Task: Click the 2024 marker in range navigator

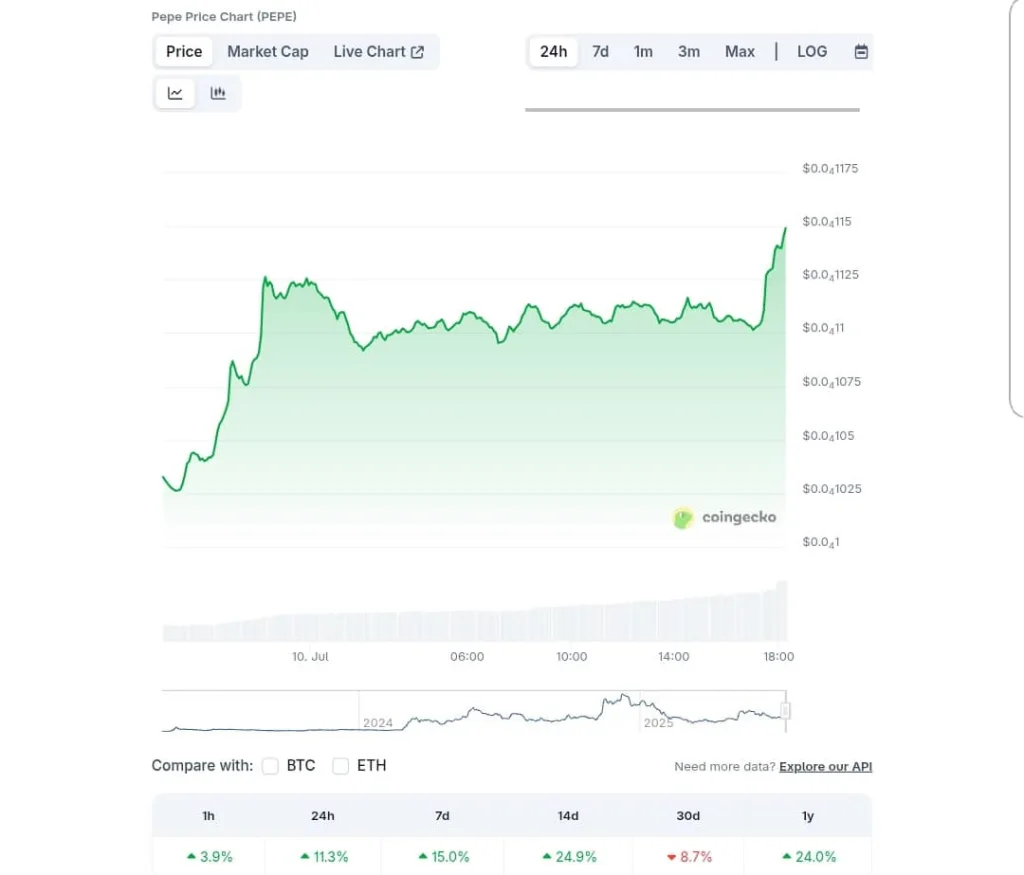Action: tap(377, 723)
